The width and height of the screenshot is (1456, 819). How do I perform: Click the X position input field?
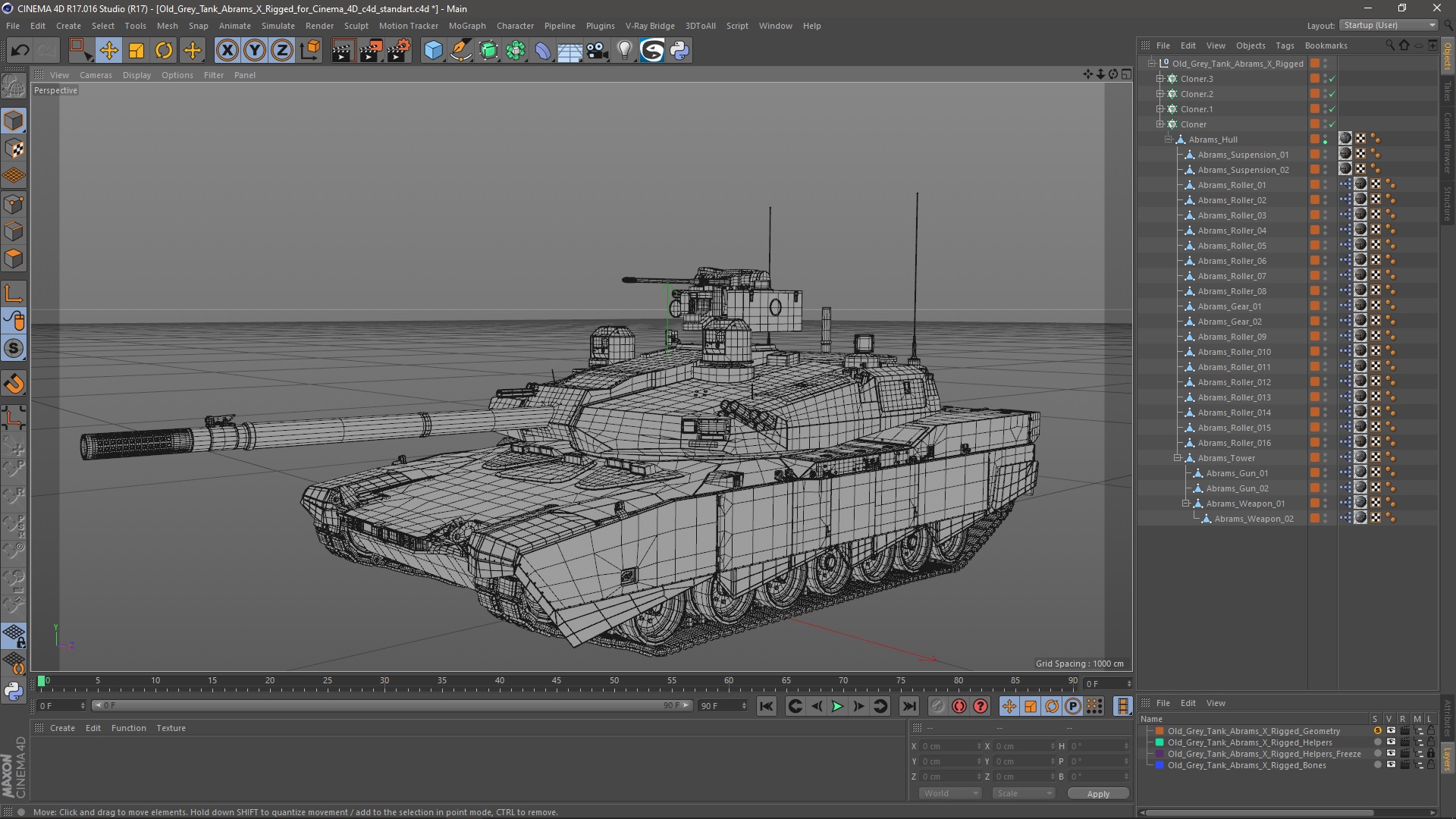tap(951, 746)
